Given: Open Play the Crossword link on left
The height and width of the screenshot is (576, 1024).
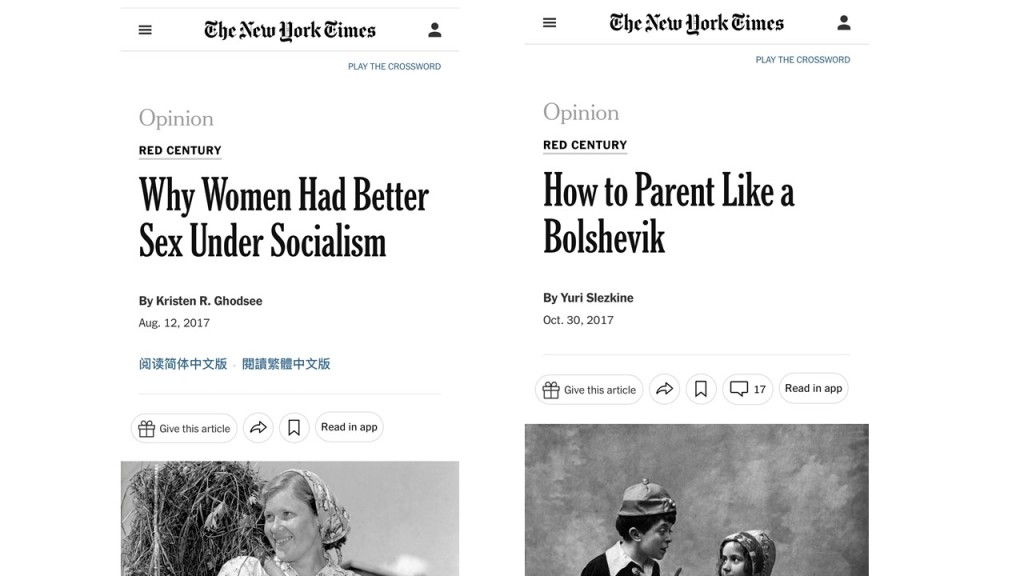Looking at the screenshot, I should coord(394,67).
